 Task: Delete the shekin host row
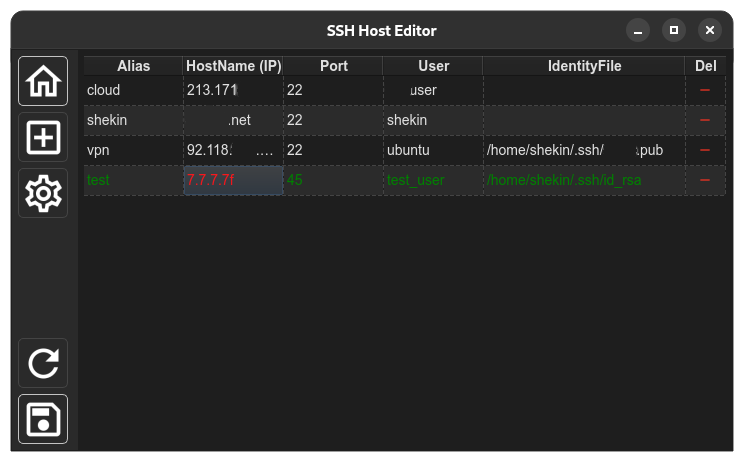[705, 120]
